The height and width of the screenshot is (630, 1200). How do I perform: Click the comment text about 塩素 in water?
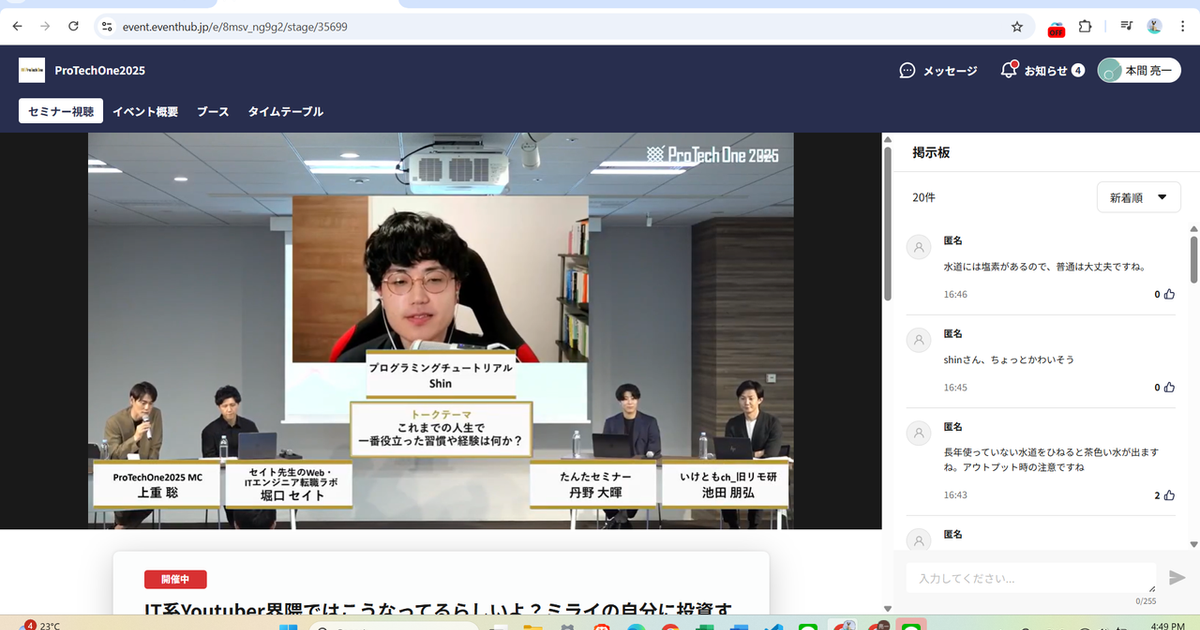pyautogui.click(x=1044, y=267)
